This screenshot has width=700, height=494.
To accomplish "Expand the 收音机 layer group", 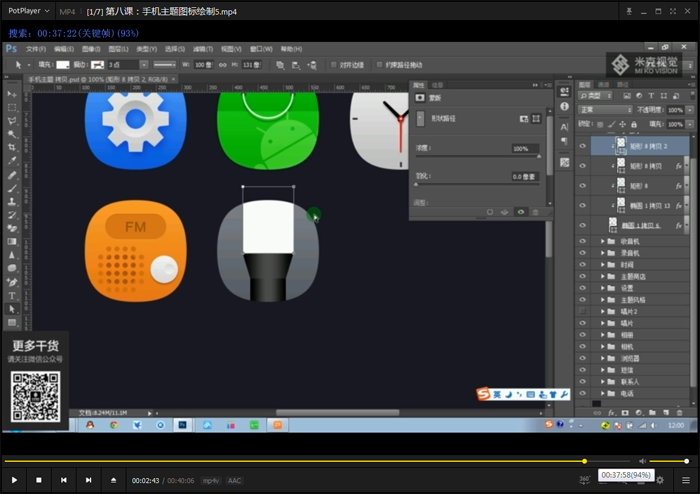I will click(603, 241).
